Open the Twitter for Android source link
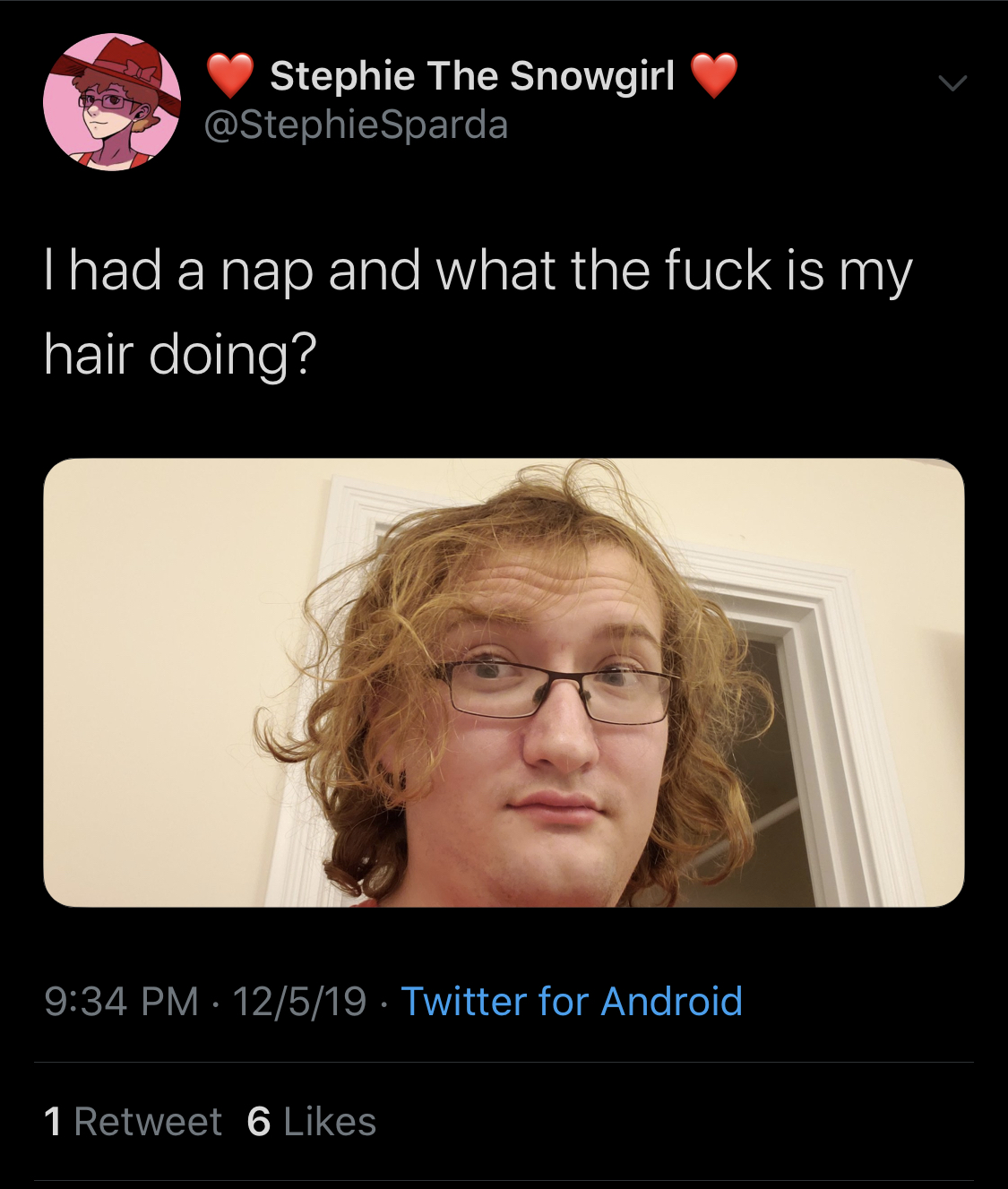 [572, 1001]
